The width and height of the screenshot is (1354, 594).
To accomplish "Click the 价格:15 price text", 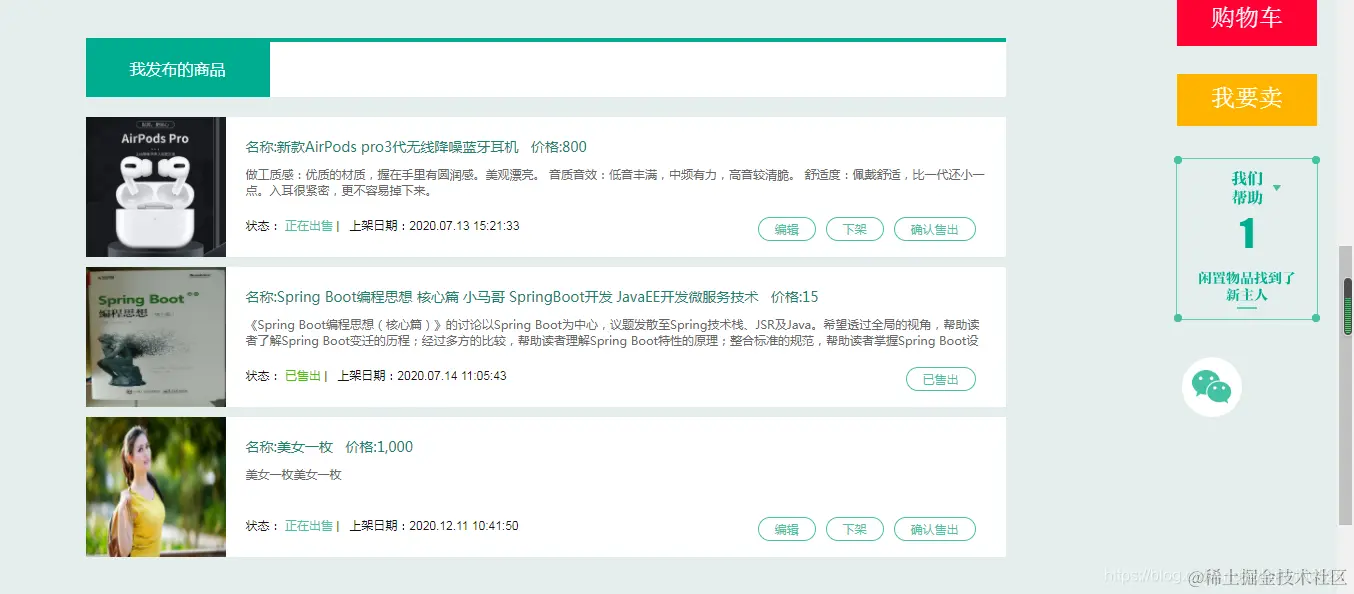I will (x=795, y=297).
